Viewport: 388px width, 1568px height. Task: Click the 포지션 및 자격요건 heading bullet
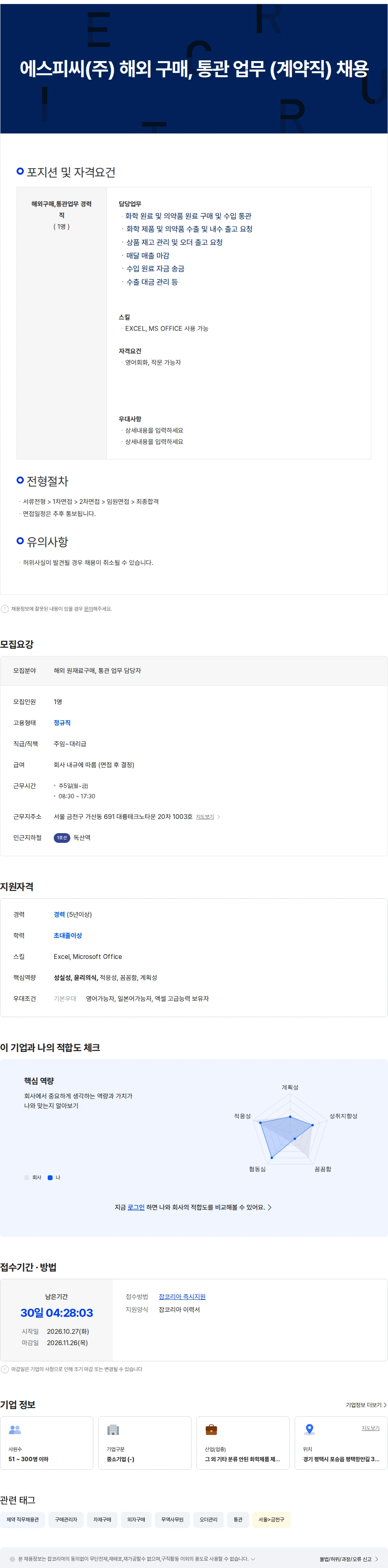[20, 171]
